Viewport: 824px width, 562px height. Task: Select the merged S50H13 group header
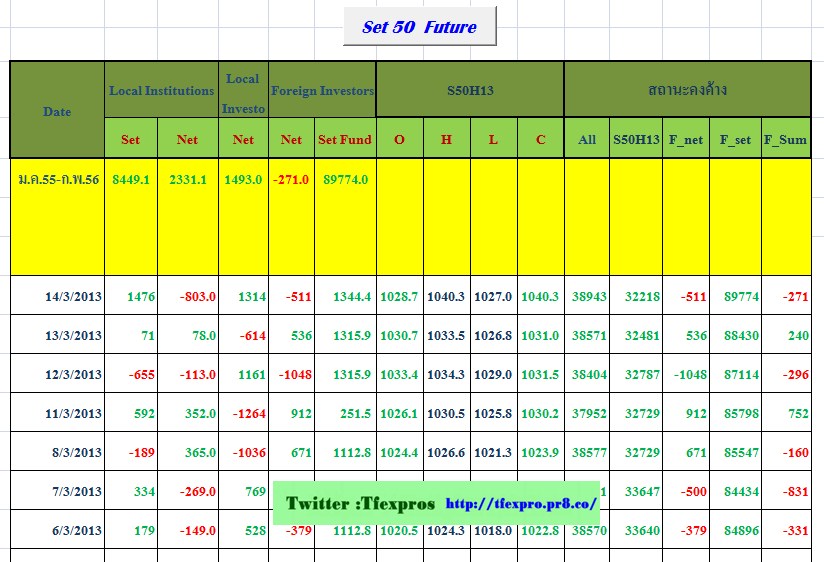coord(470,91)
